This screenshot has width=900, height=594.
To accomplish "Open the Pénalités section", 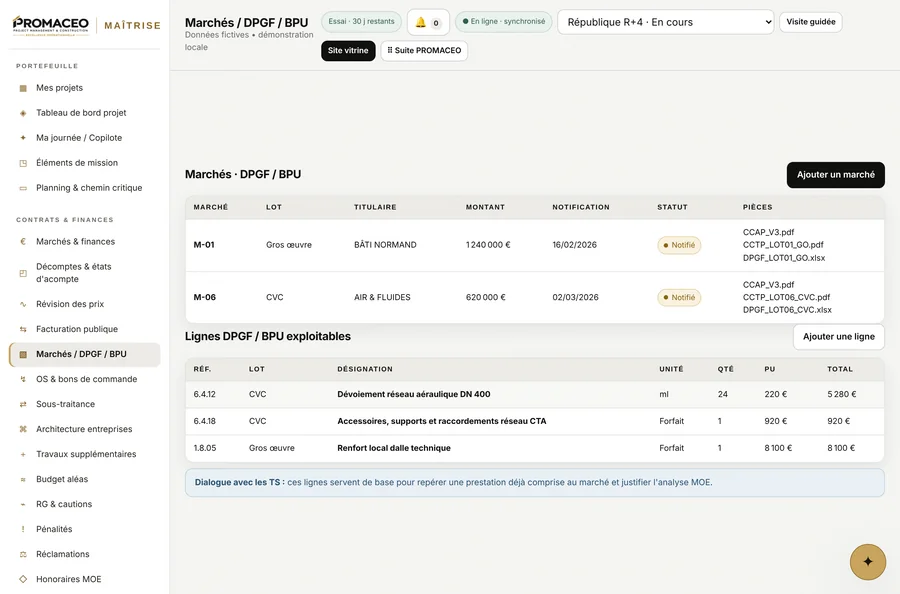I will point(84,529).
